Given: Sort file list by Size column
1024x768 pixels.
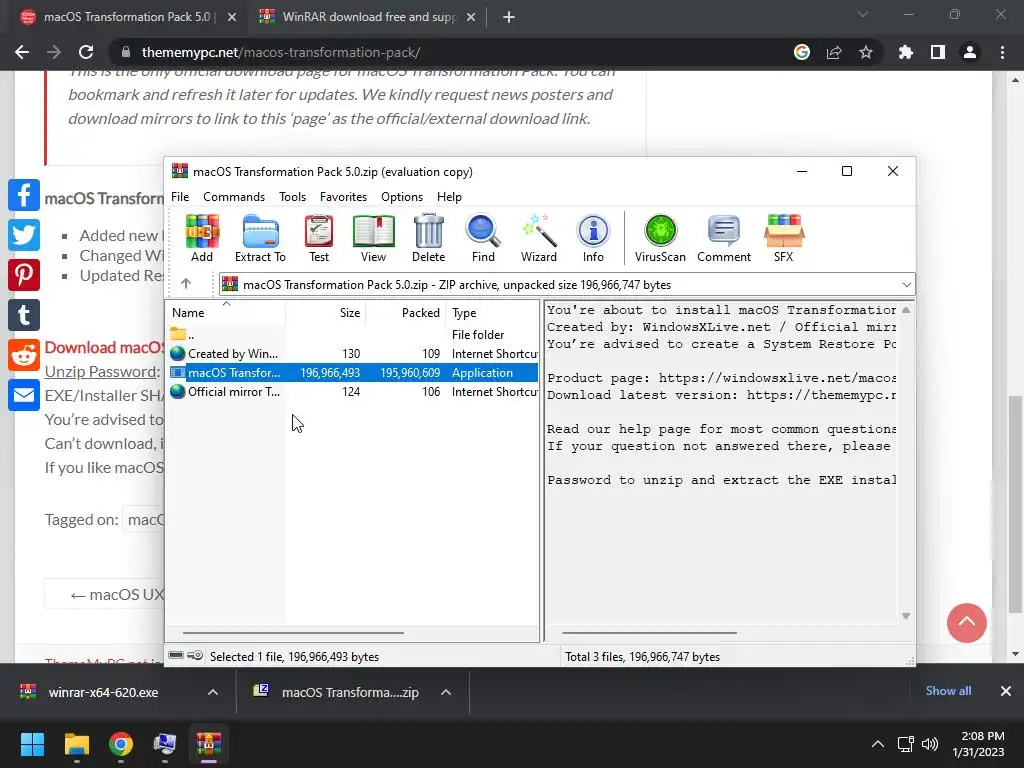Looking at the screenshot, I should (x=326, y=312).
